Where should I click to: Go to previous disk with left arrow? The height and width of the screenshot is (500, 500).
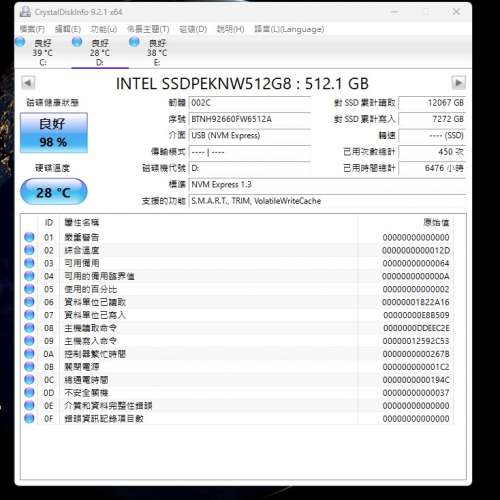(x=28, y=83)
